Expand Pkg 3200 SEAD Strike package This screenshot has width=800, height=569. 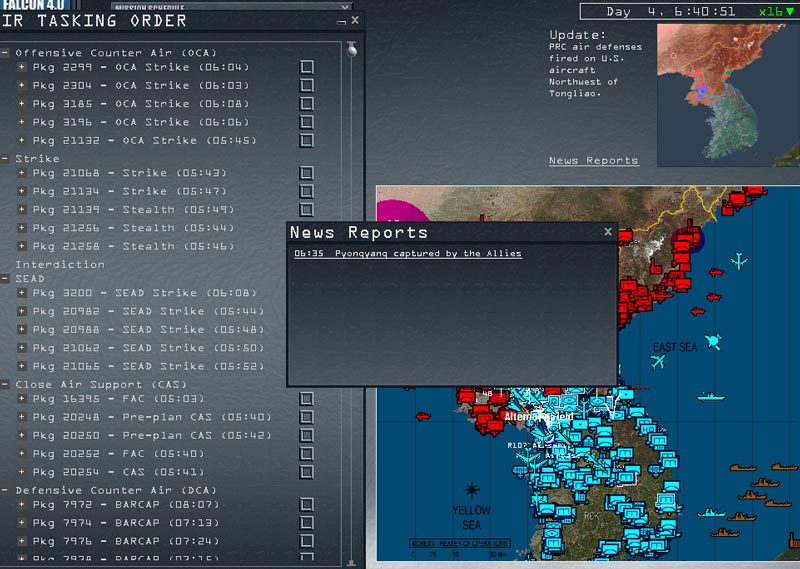coord(21,293)
